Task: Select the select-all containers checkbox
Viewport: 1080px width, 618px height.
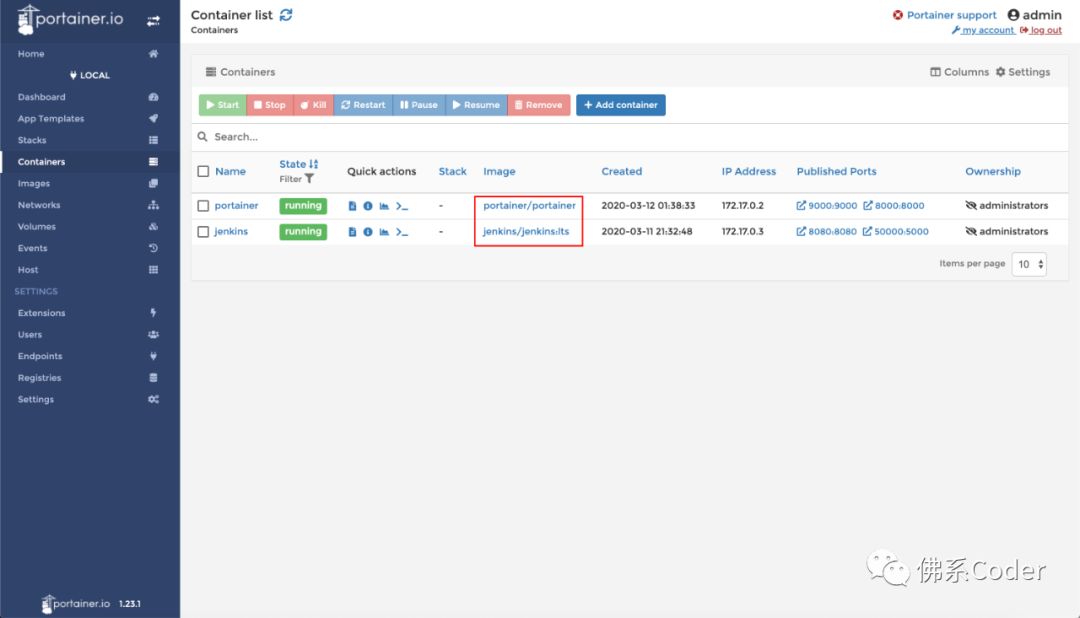Action: click(203, 172)
